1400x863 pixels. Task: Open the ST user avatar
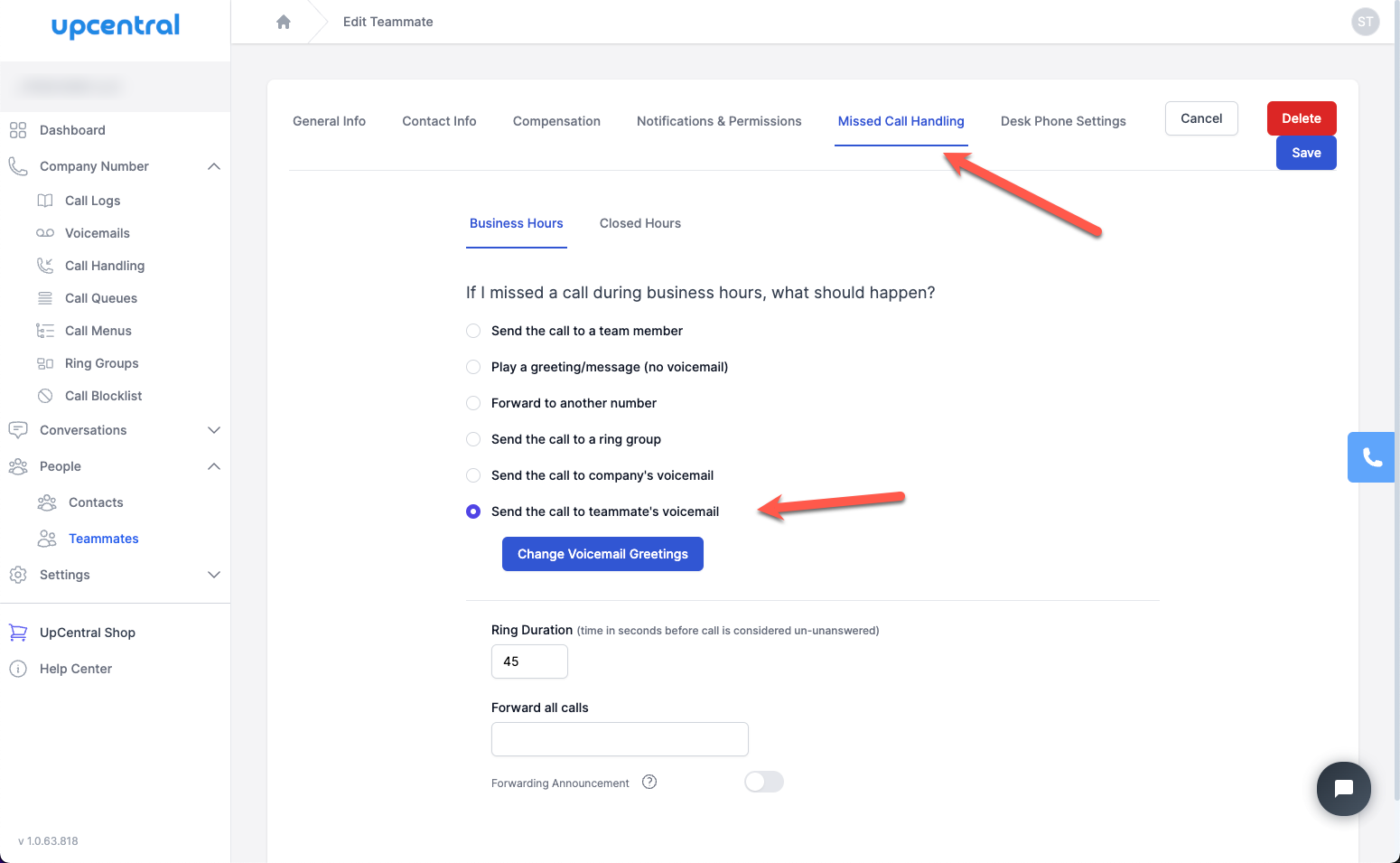pyautogui.click(x=1365, y=22)
